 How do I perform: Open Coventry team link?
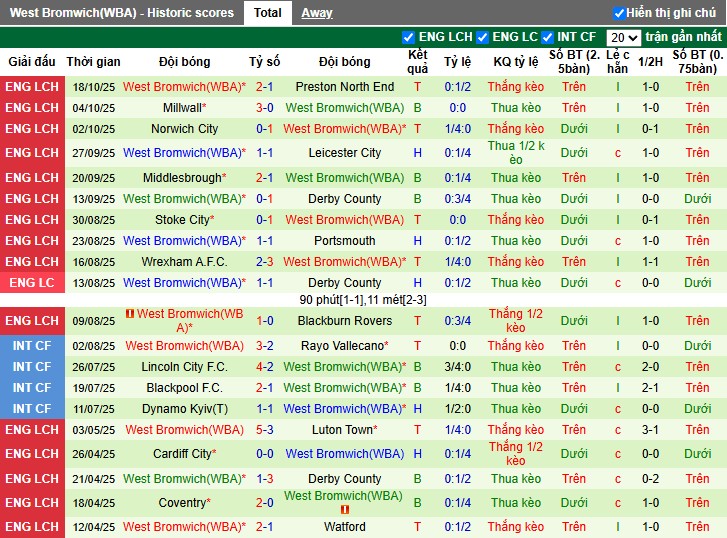pos(182,503)
